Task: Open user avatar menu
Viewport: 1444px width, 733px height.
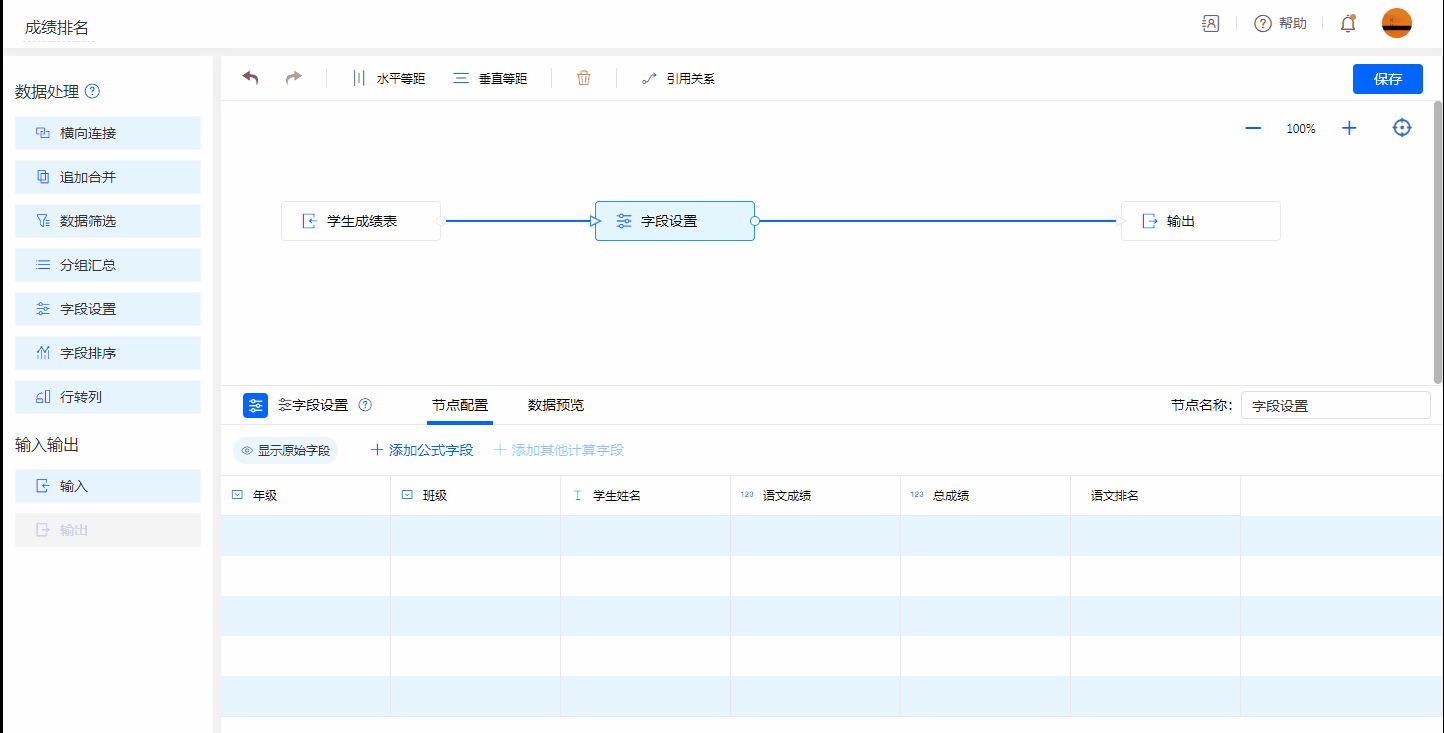Action: [1396, 23]
